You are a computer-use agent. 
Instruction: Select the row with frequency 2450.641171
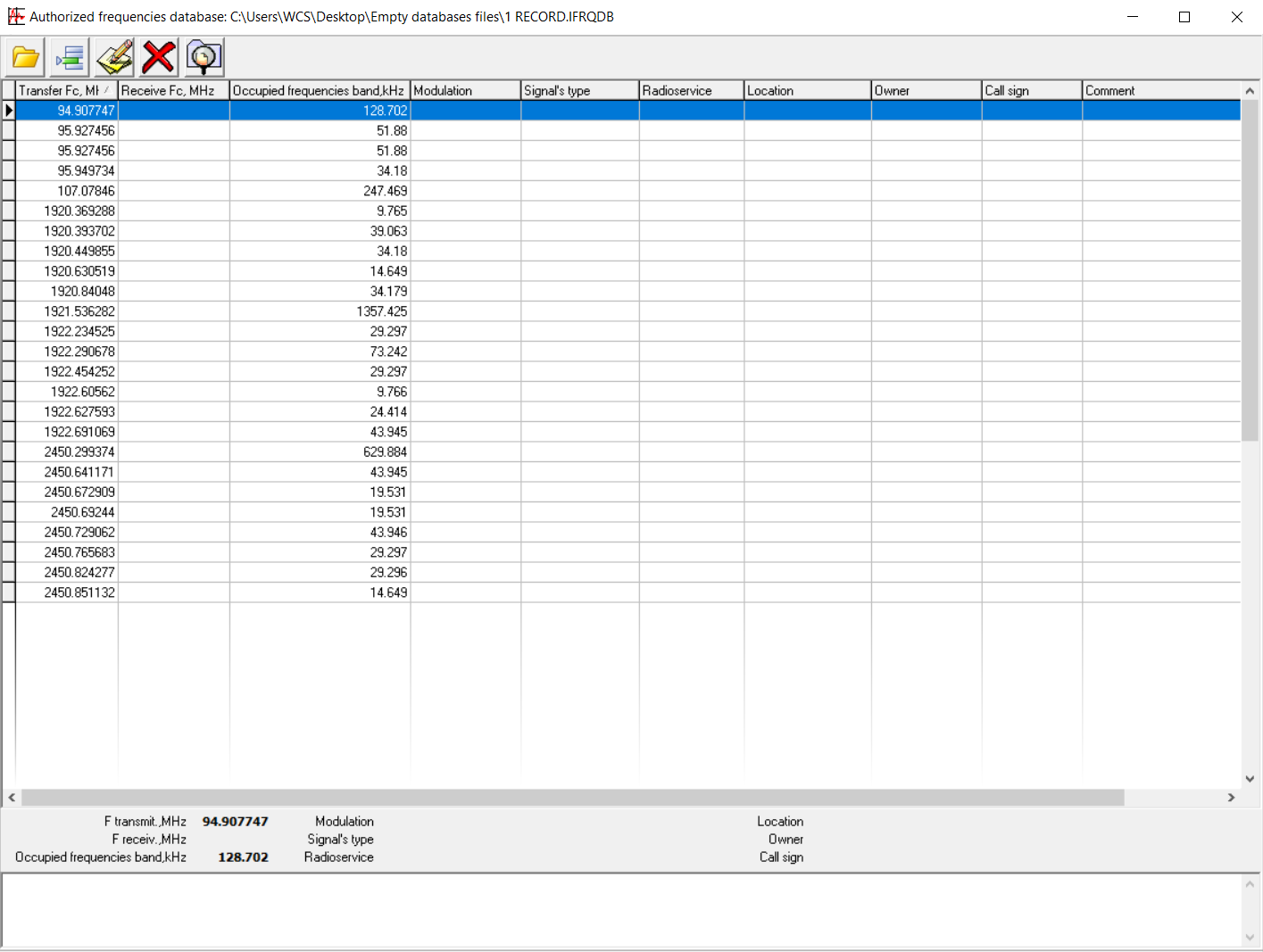627,472
